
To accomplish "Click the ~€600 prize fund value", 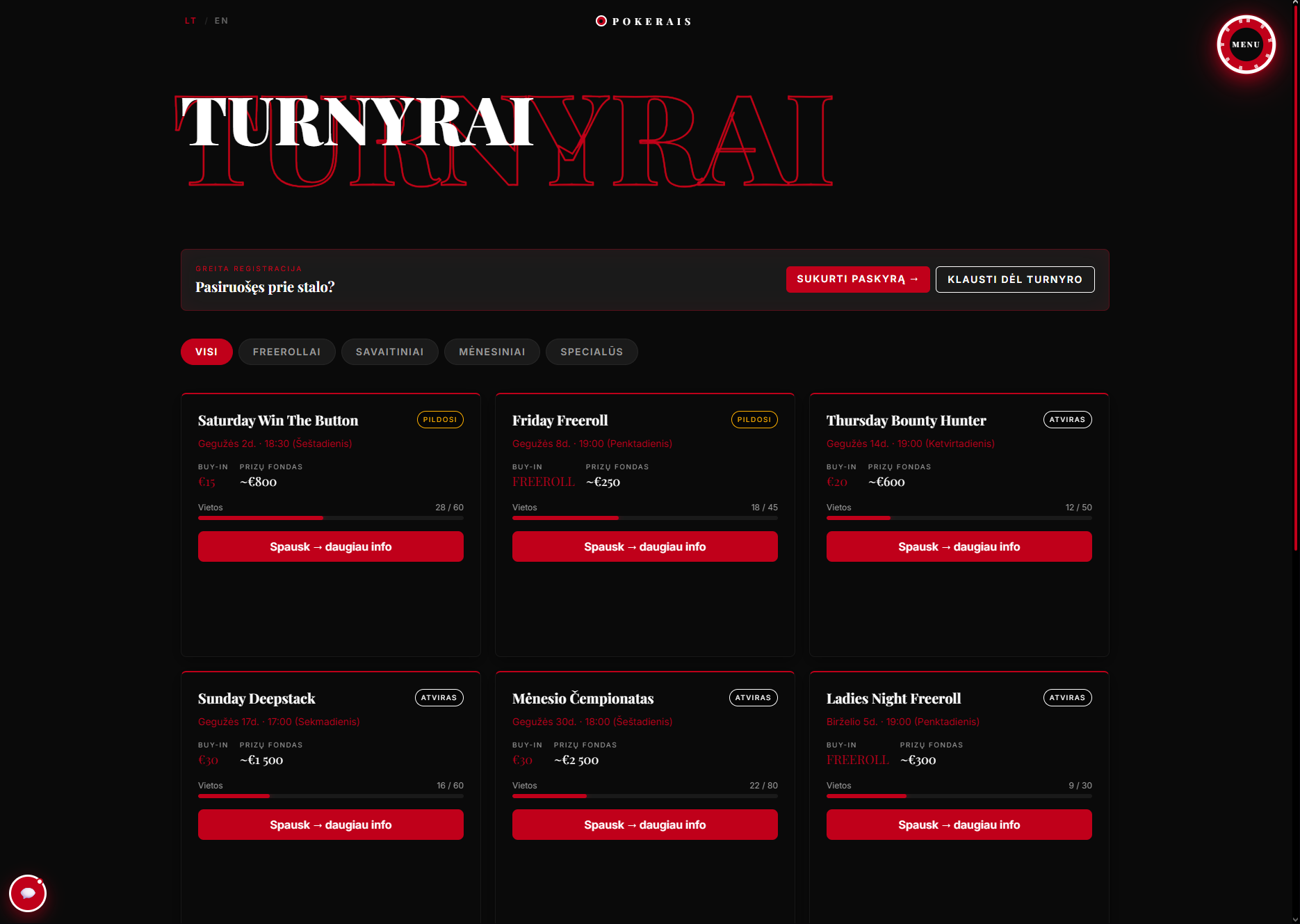I will [886, 482].
